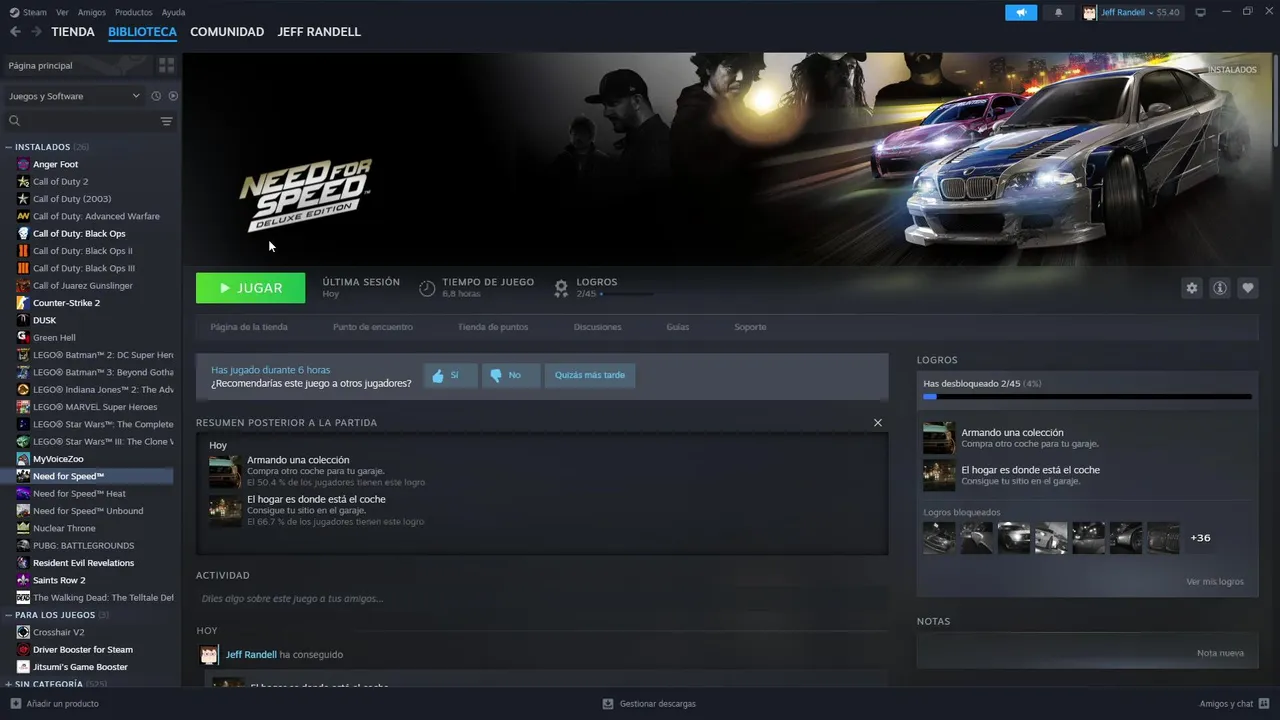Image resolution: width=1280 pixels, height=720 pixels.
Task: Click the main page scrollbar
Action: [x=1275, y=100]
